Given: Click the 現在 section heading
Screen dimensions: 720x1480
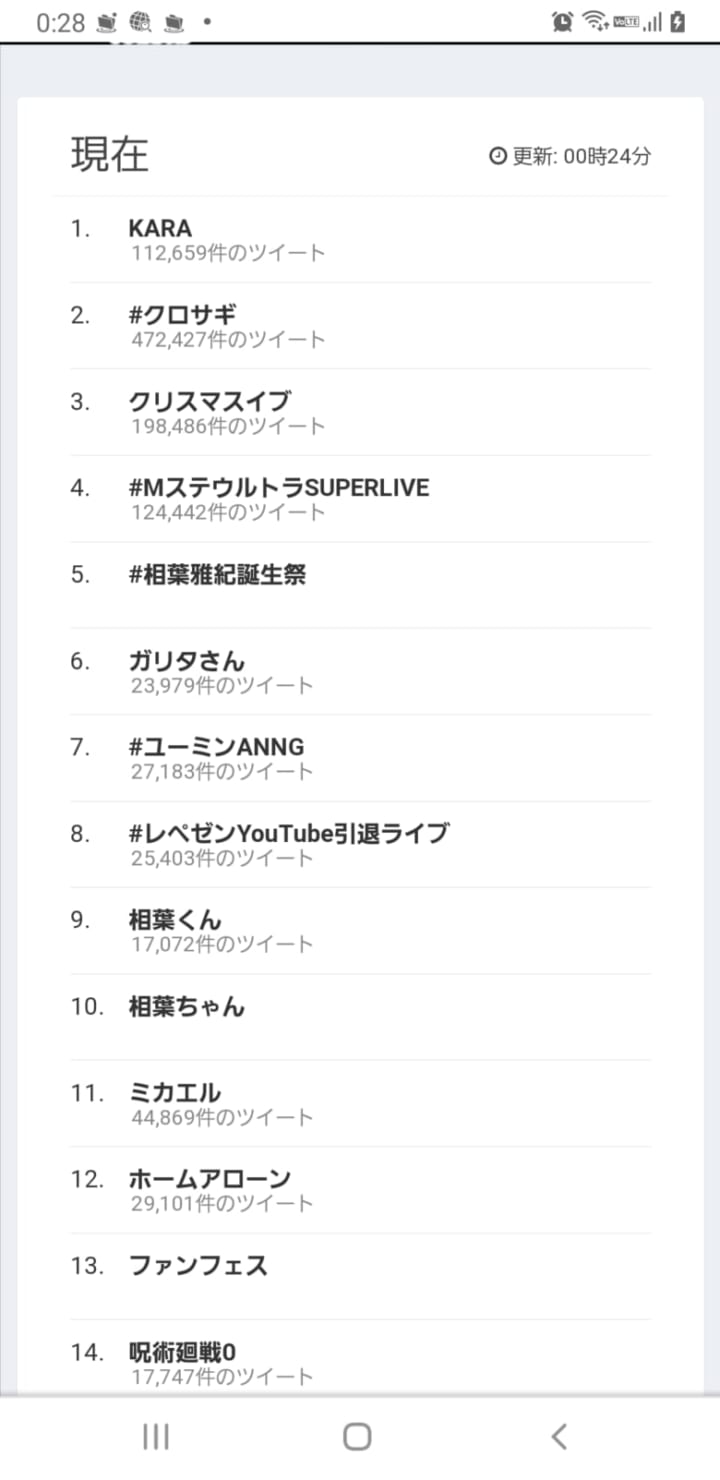Looking at the screenshot, I should tap(110, 155).
